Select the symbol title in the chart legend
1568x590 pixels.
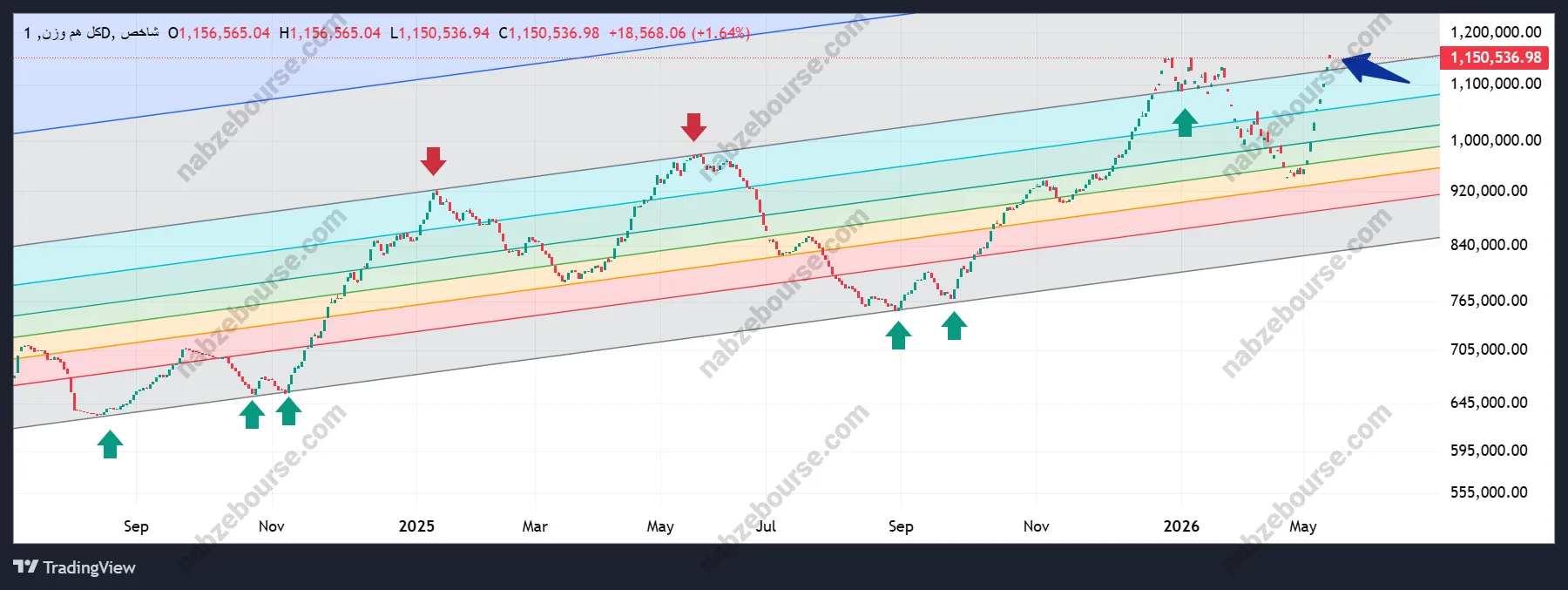click(x=91, y=33)
